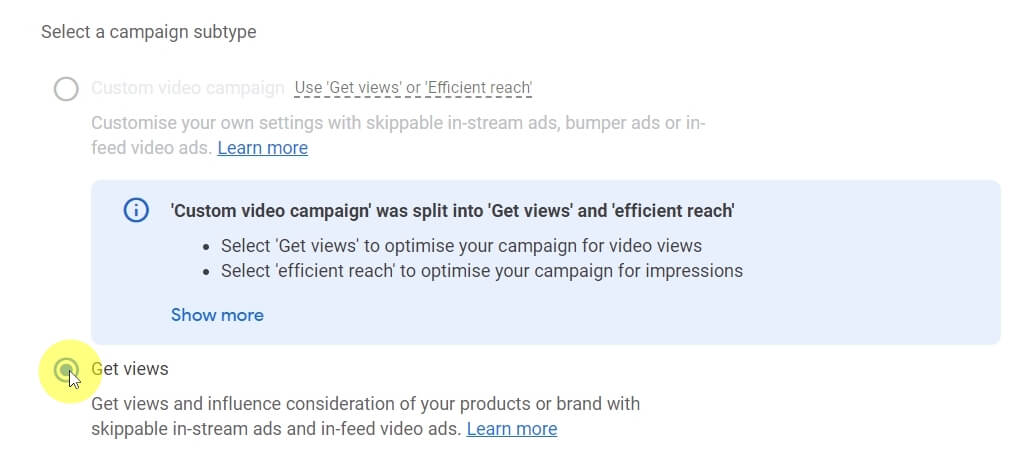This screenshot has width=1011, height=457.
Task: Click the bullet dot before "Select 'Get views'"
Action: tap(206, 247)
